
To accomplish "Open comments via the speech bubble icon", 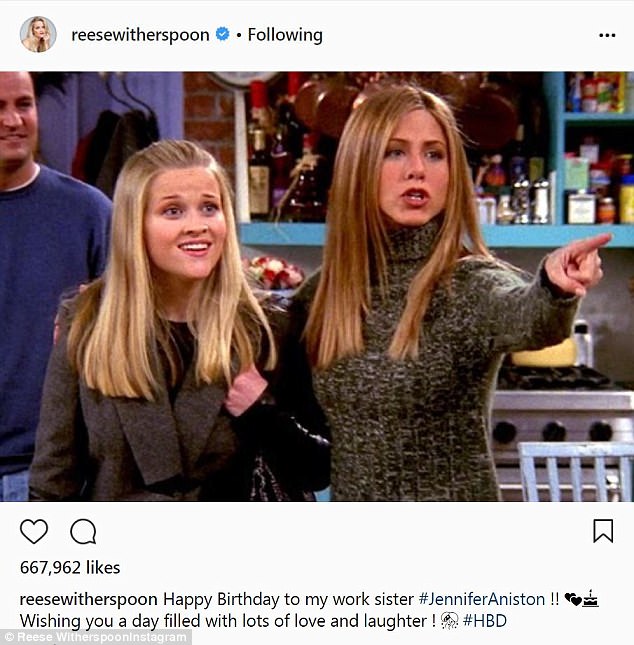I will pyautogui.click(x=83, y=531).
